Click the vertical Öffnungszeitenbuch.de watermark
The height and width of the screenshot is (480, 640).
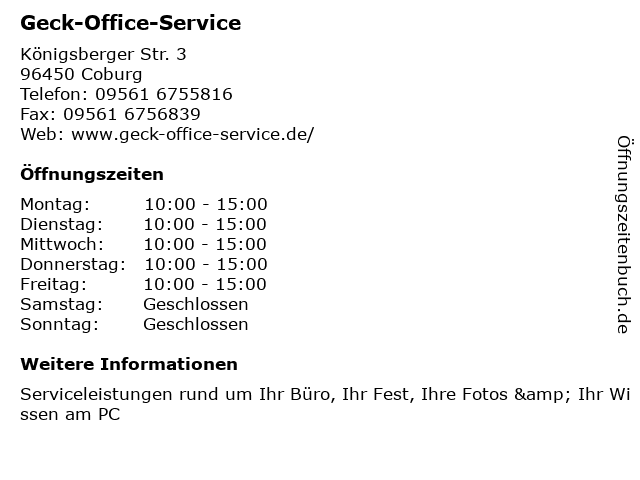point(624,235)
